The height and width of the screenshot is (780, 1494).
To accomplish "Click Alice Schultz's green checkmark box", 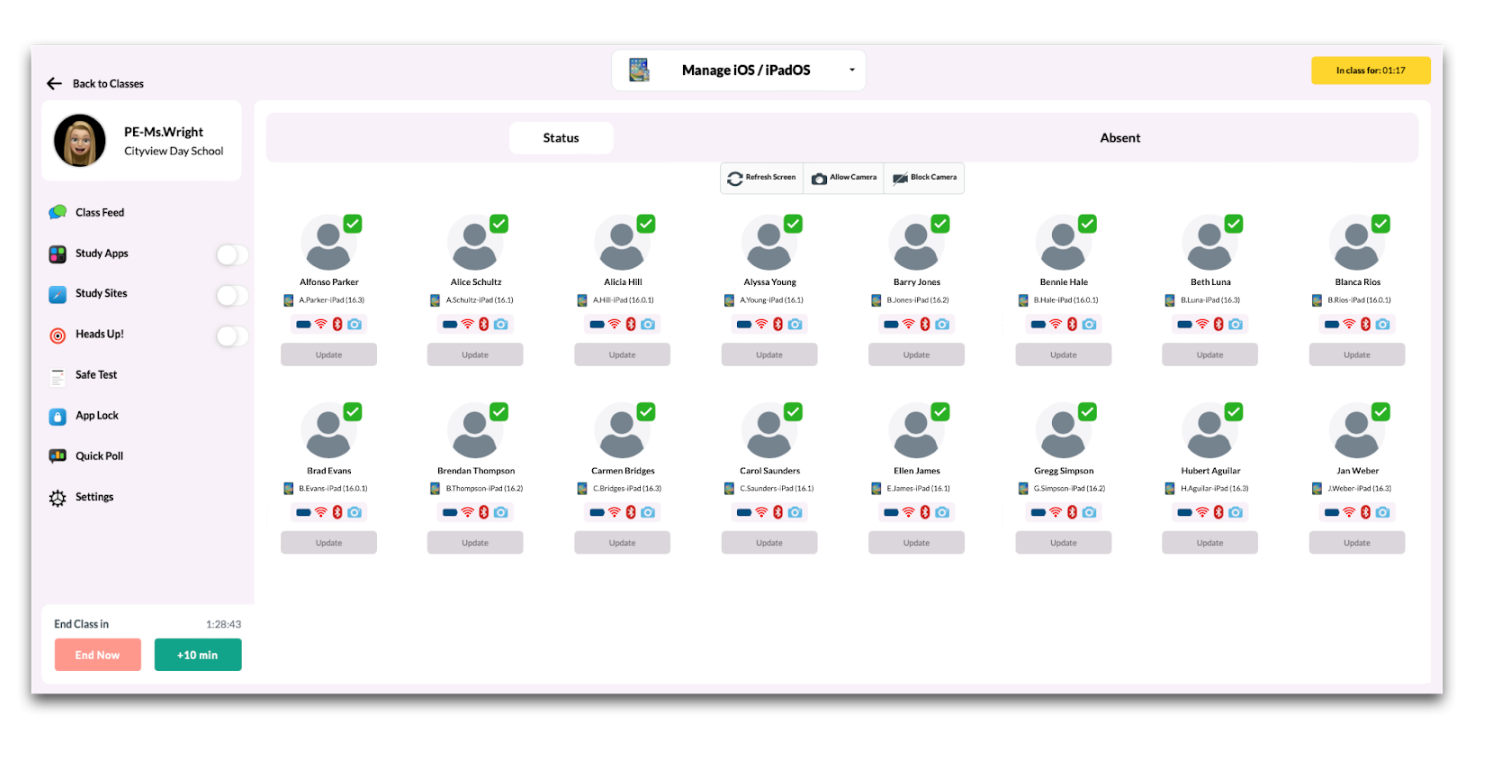I will tap(499, 224).
